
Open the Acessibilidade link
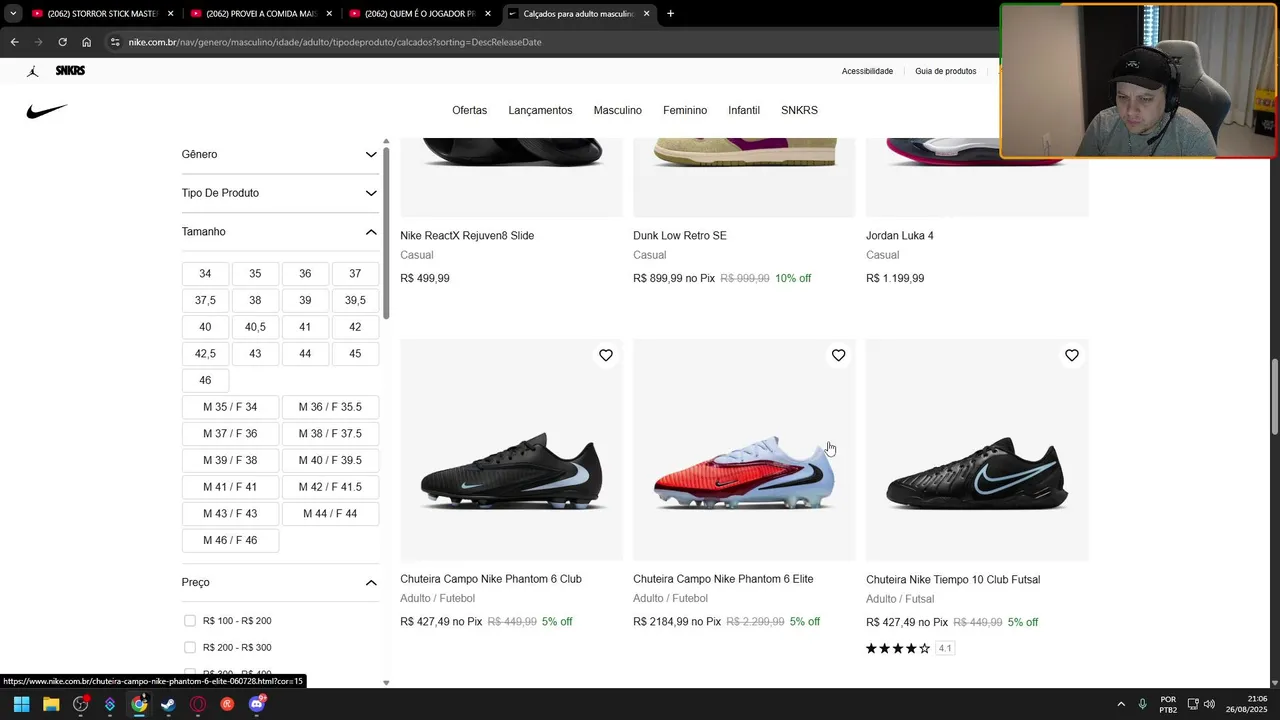[x=867, y=71]
